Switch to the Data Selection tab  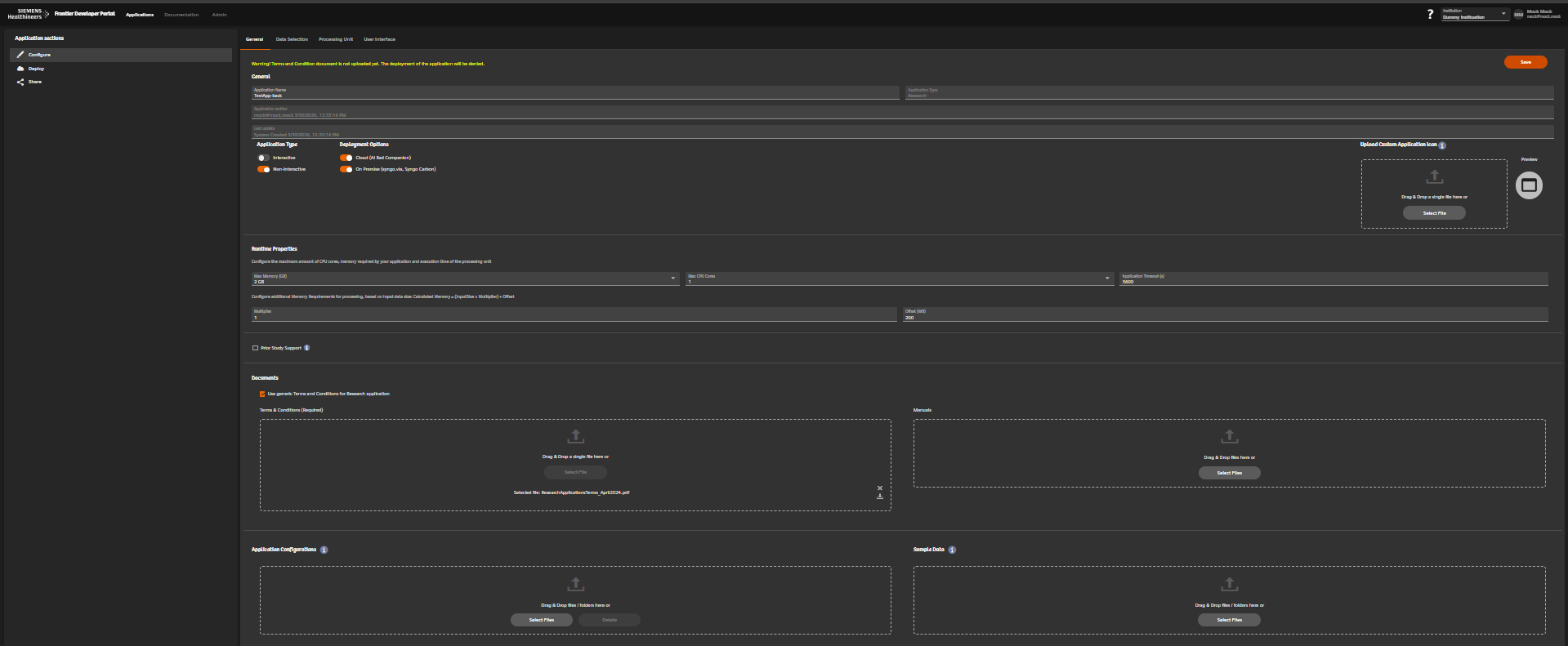coord(292,39)
